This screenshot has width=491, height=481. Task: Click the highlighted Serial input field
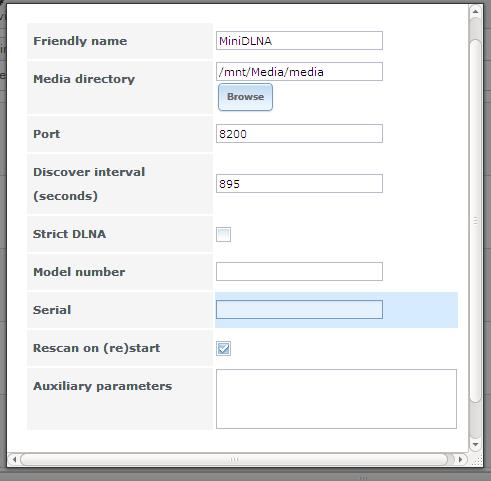[x=299, y=310]
